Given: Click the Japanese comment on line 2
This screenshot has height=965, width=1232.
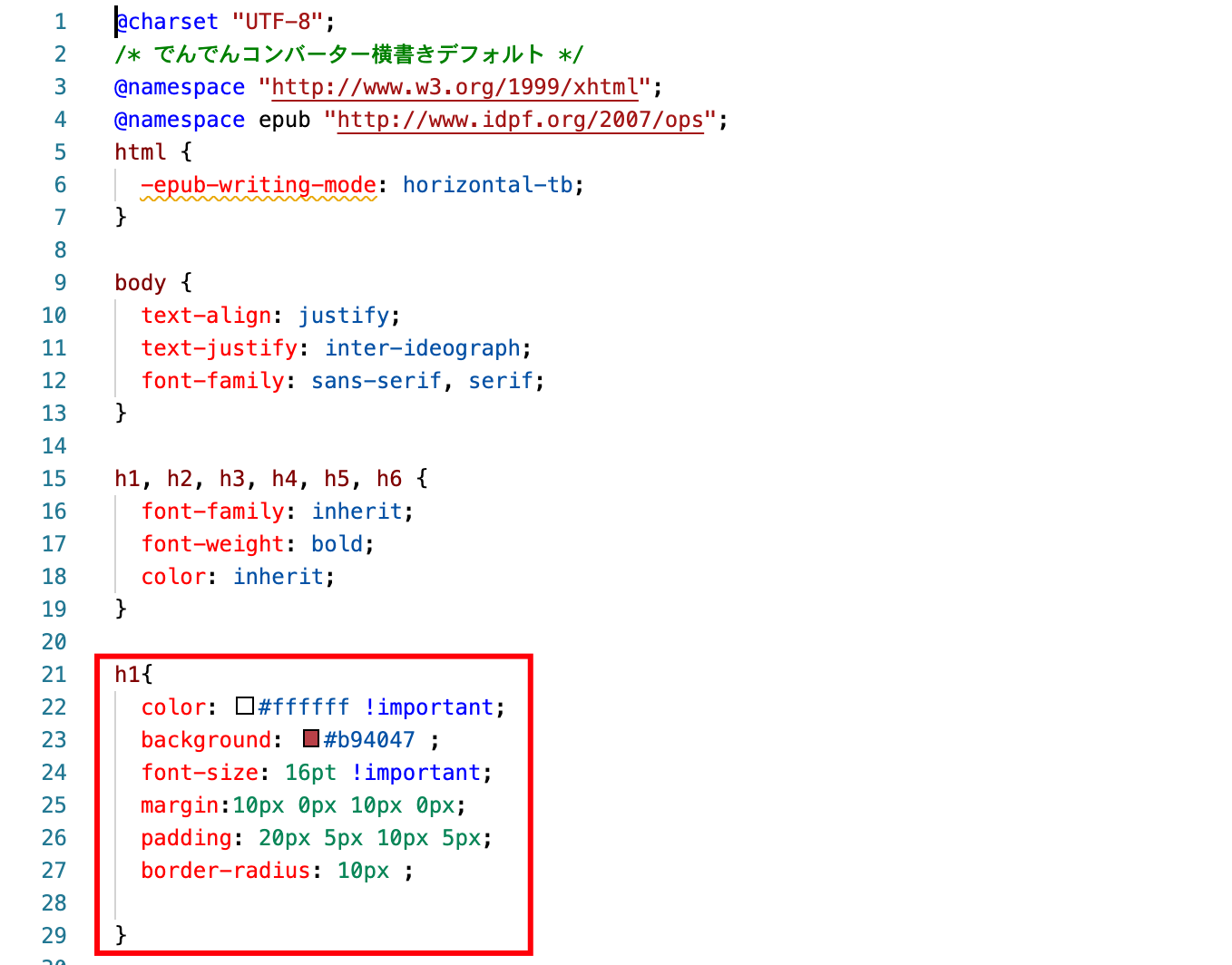Looking at the screenshot, I should click(x=349, y=54).
